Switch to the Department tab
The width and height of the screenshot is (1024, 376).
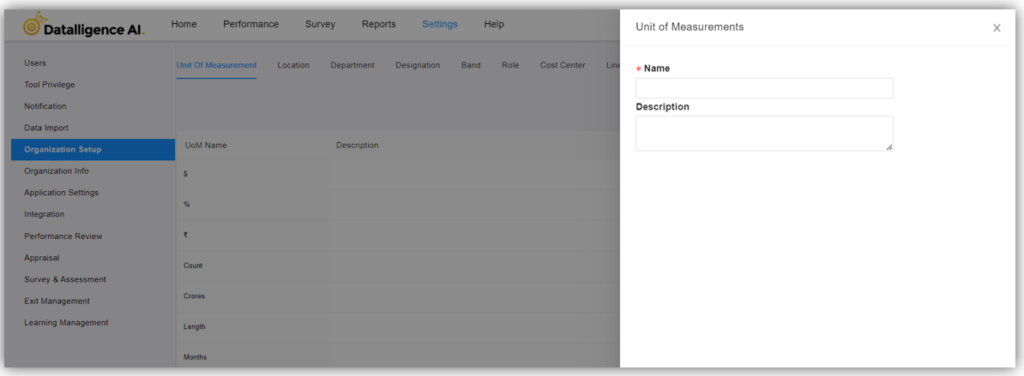coord(352,65)
